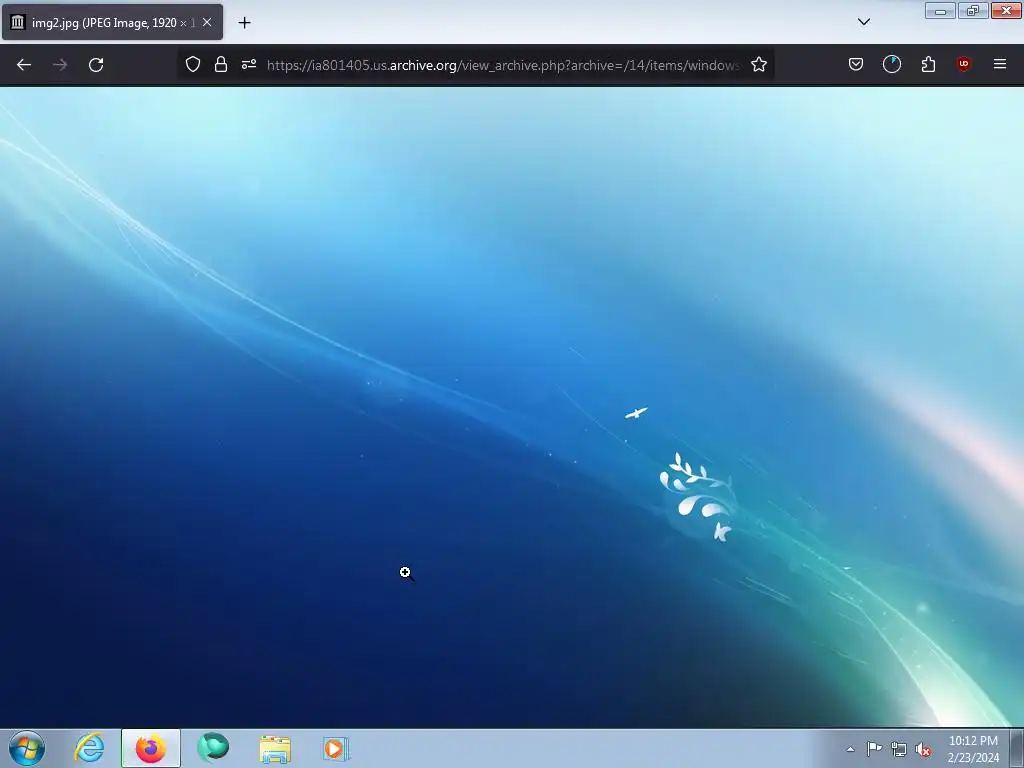The image size is (1024, 768).
Task: Click the muted volume speaker icon
Action: [923, 750]
